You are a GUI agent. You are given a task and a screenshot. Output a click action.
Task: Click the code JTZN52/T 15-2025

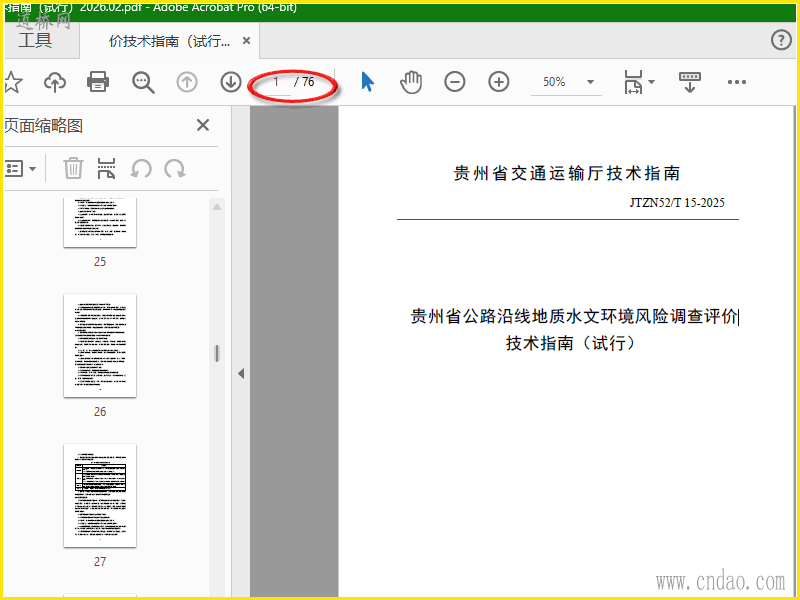coord(677,203)
